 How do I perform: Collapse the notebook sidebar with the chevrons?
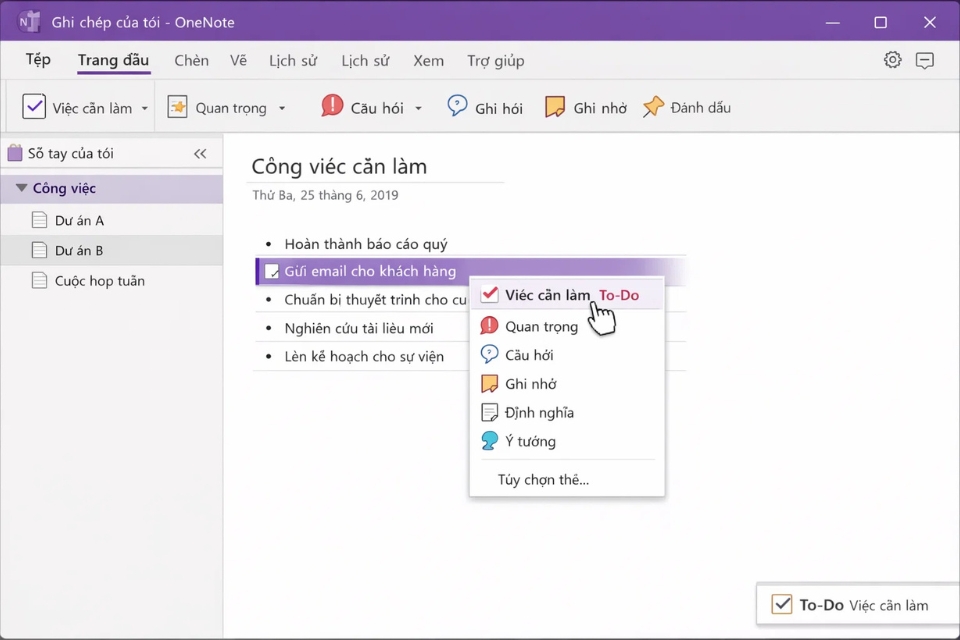click(199, 153)
